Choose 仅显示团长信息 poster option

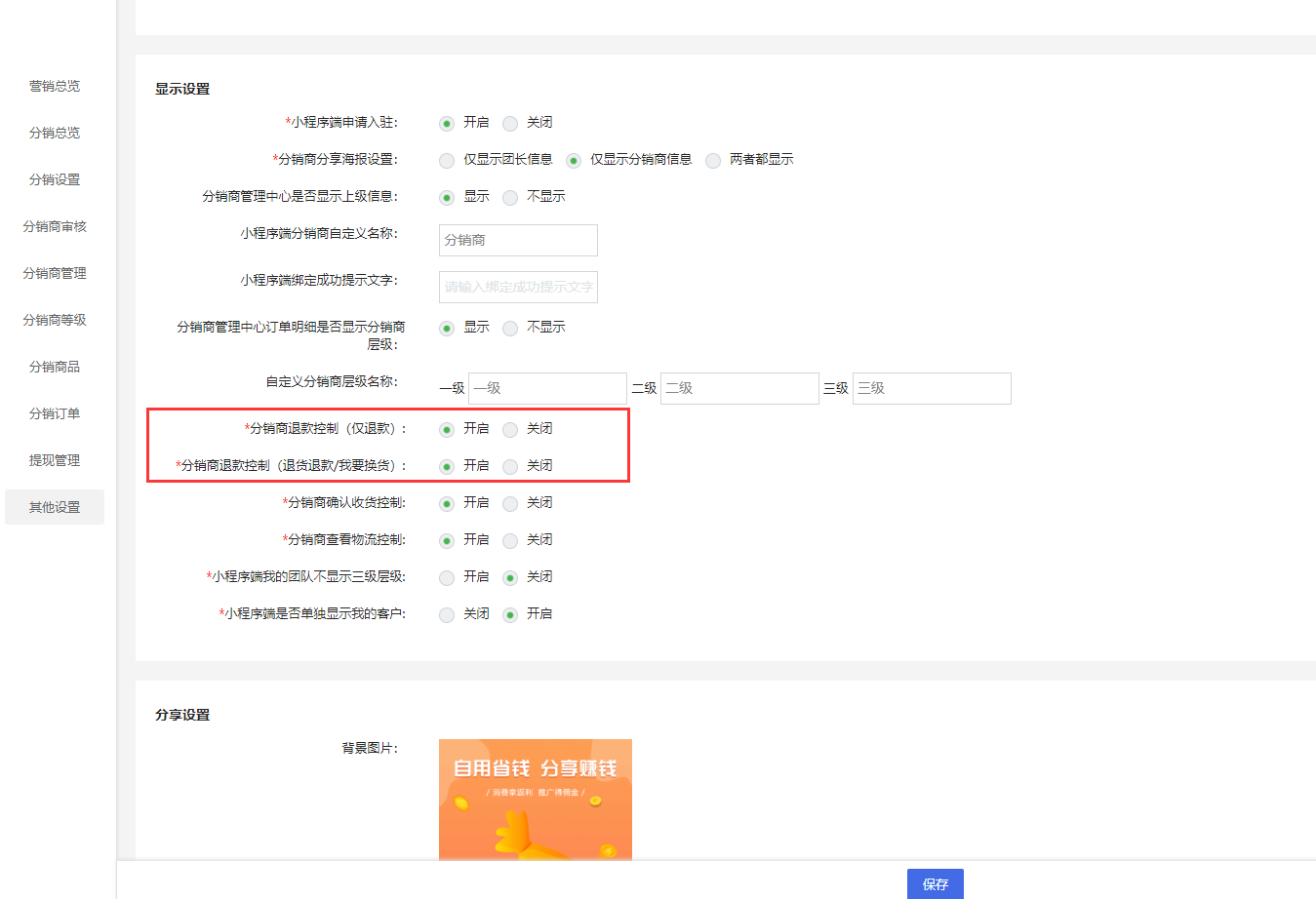tap(447, 161)
